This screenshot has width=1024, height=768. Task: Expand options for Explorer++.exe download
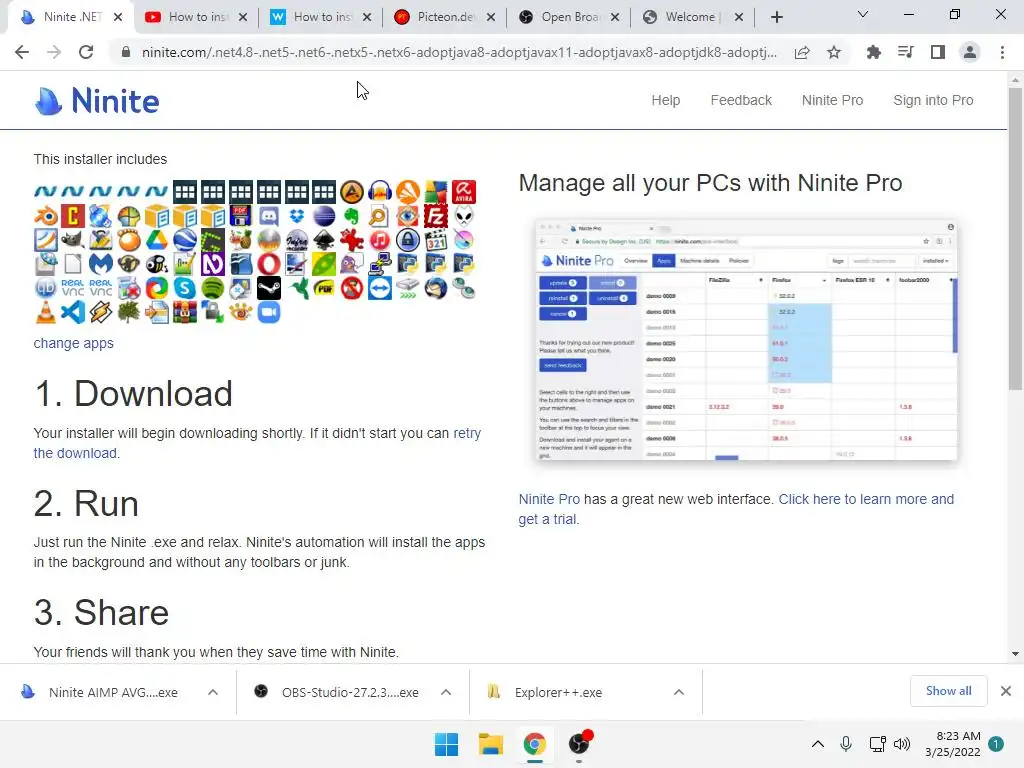[x=679, y=692]
